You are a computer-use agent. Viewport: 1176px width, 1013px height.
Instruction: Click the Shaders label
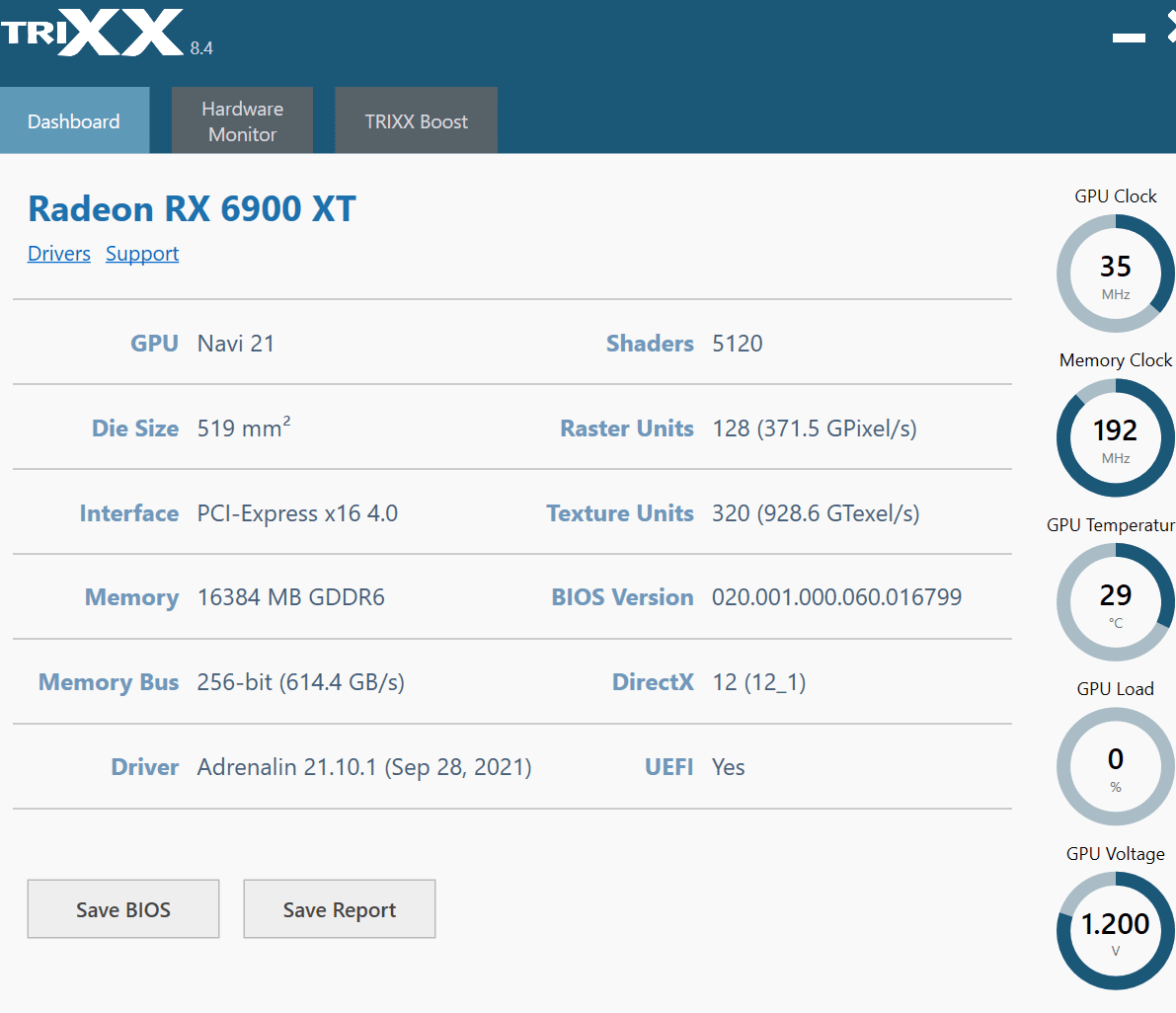pos(651,344)
